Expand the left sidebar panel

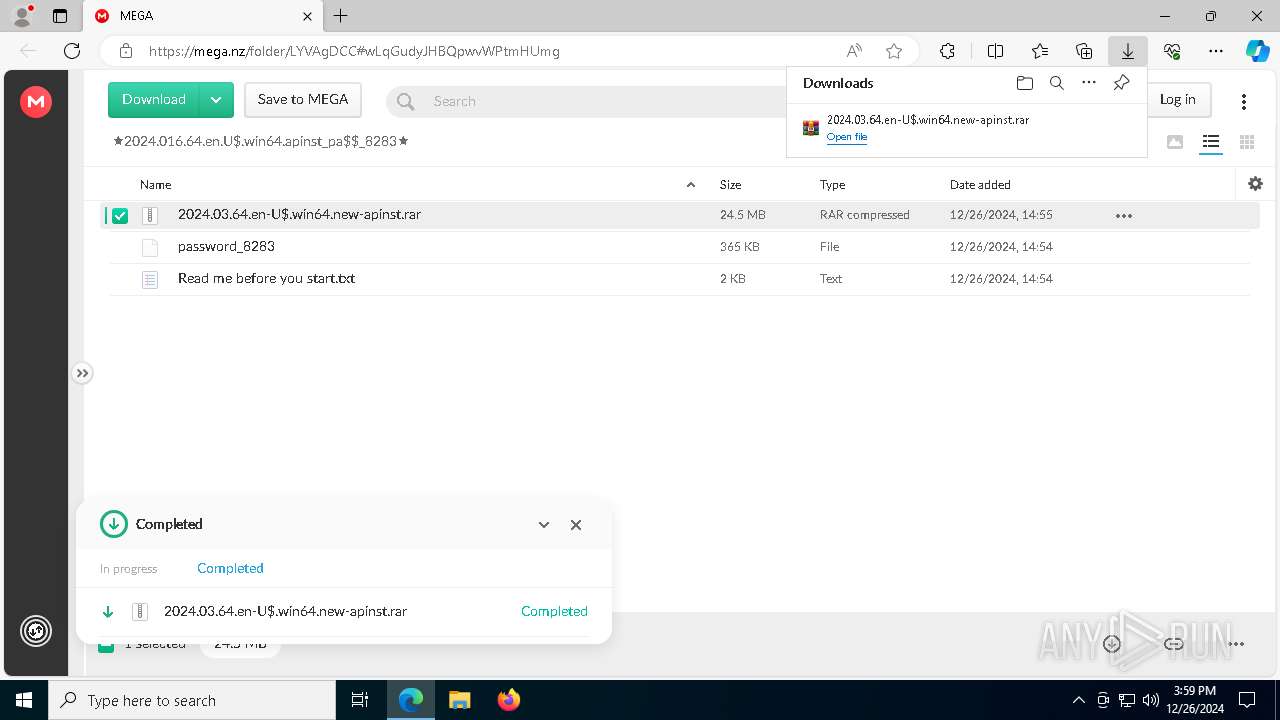coord(82,373)
